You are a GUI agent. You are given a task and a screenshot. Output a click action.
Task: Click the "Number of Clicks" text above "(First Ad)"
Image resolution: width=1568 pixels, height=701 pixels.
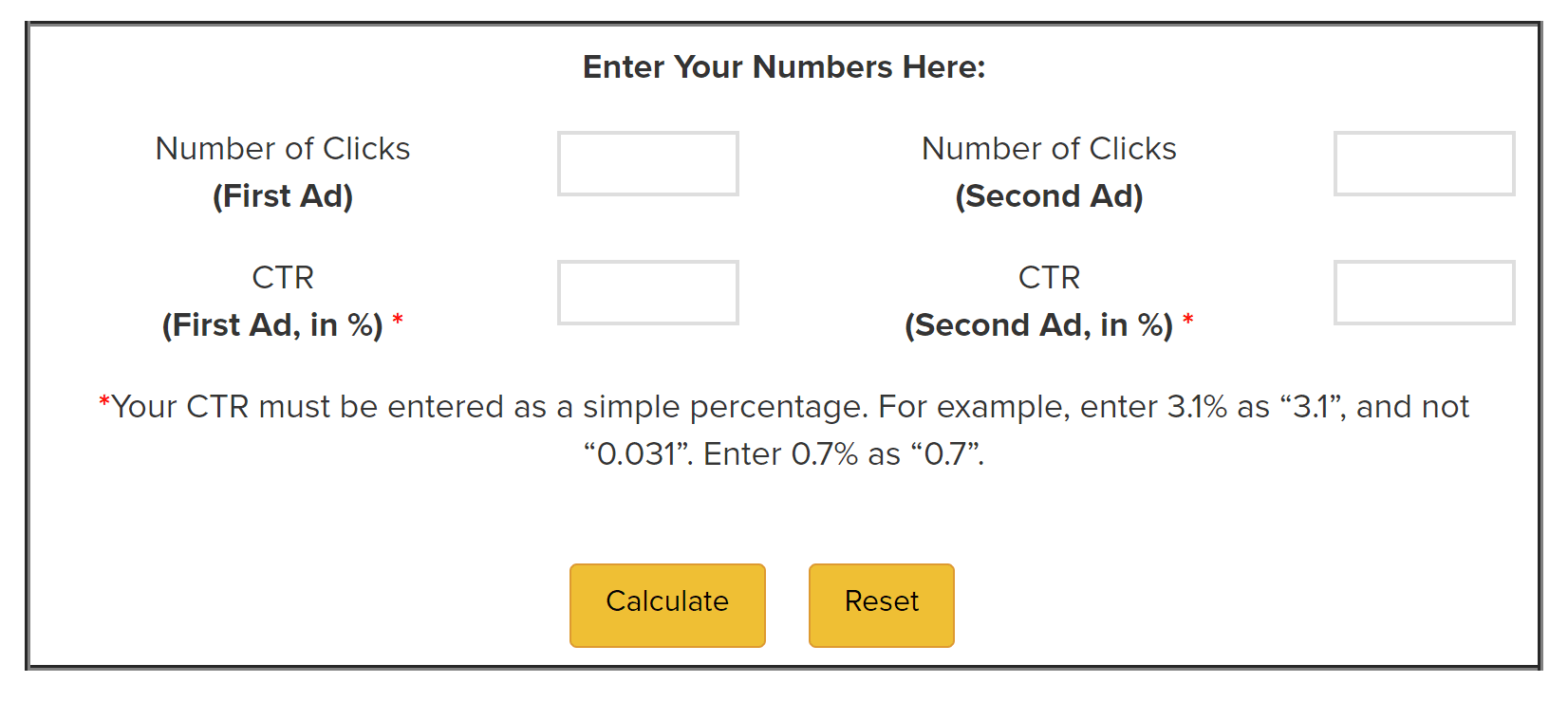pos(283,149)
